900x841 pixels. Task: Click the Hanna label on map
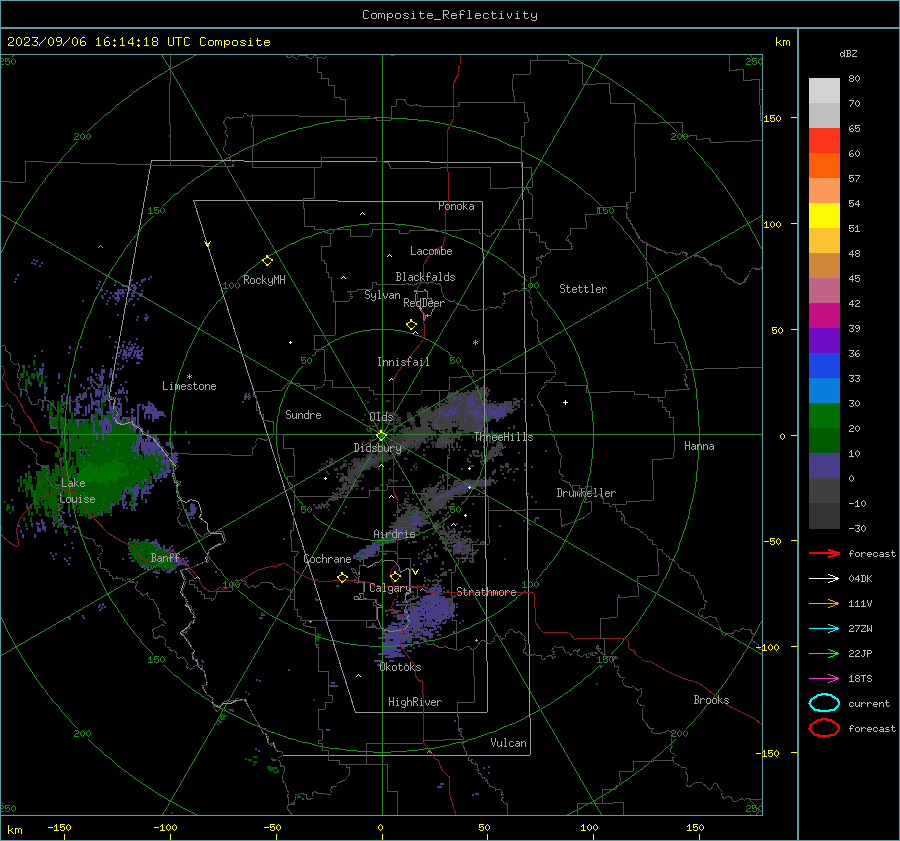[699, 446]
